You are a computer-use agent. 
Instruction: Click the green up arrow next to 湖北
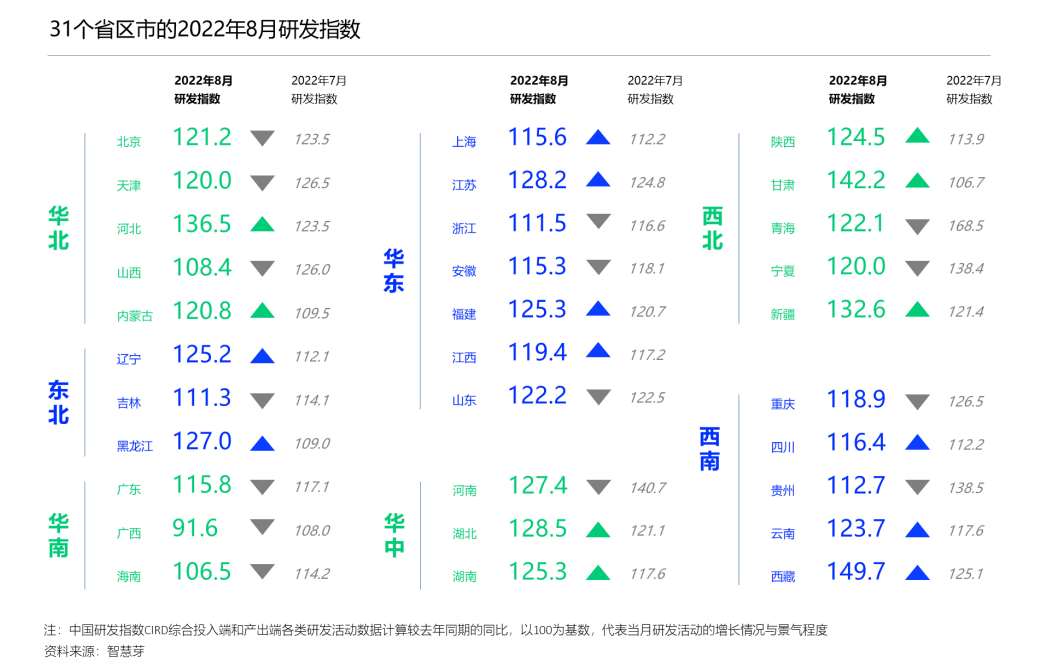point(598,529)
